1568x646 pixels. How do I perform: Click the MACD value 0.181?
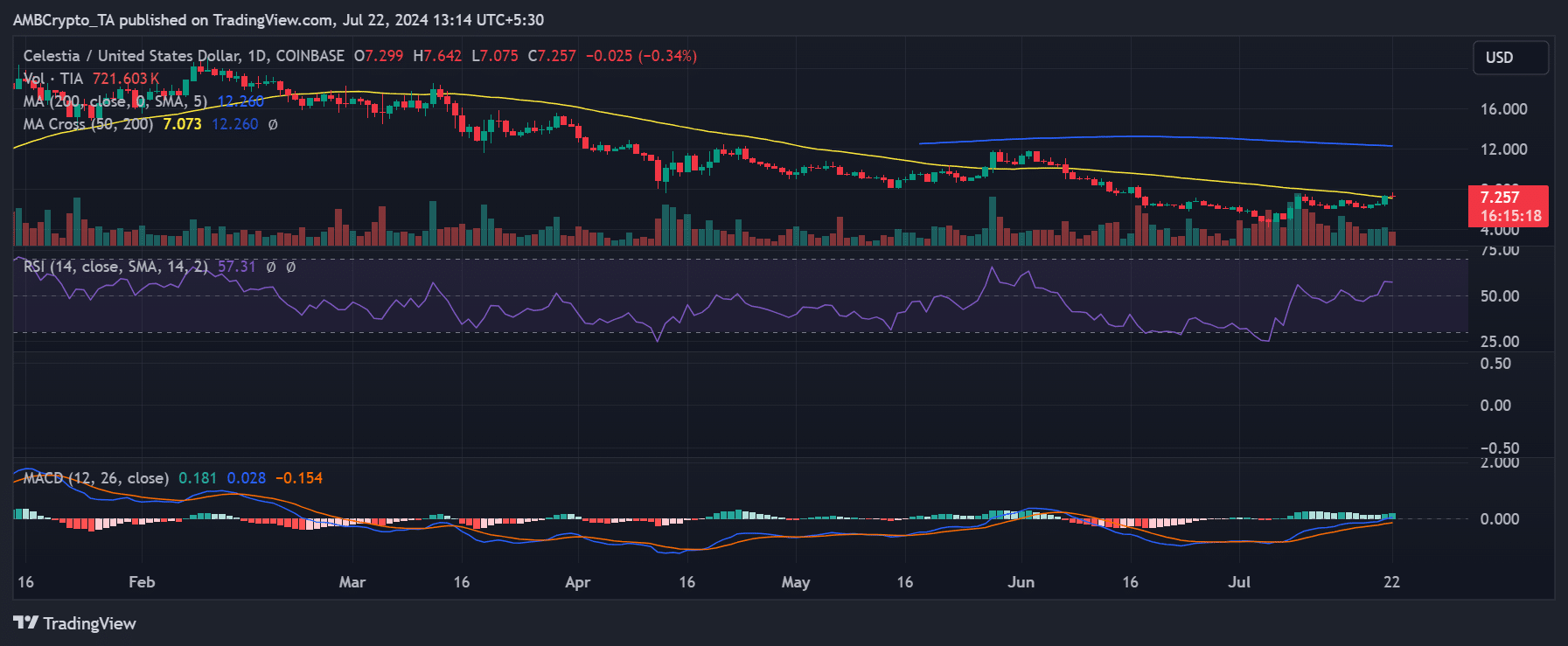(198, 478)
